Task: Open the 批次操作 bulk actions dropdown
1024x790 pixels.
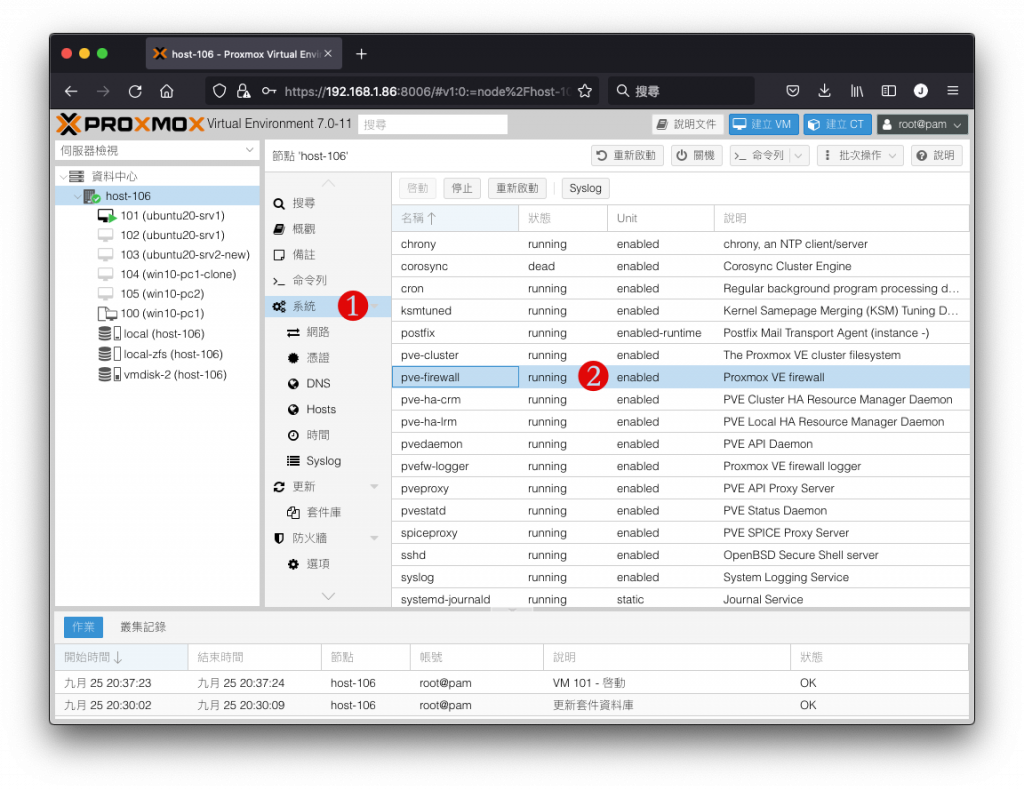Action: (860, 155)
